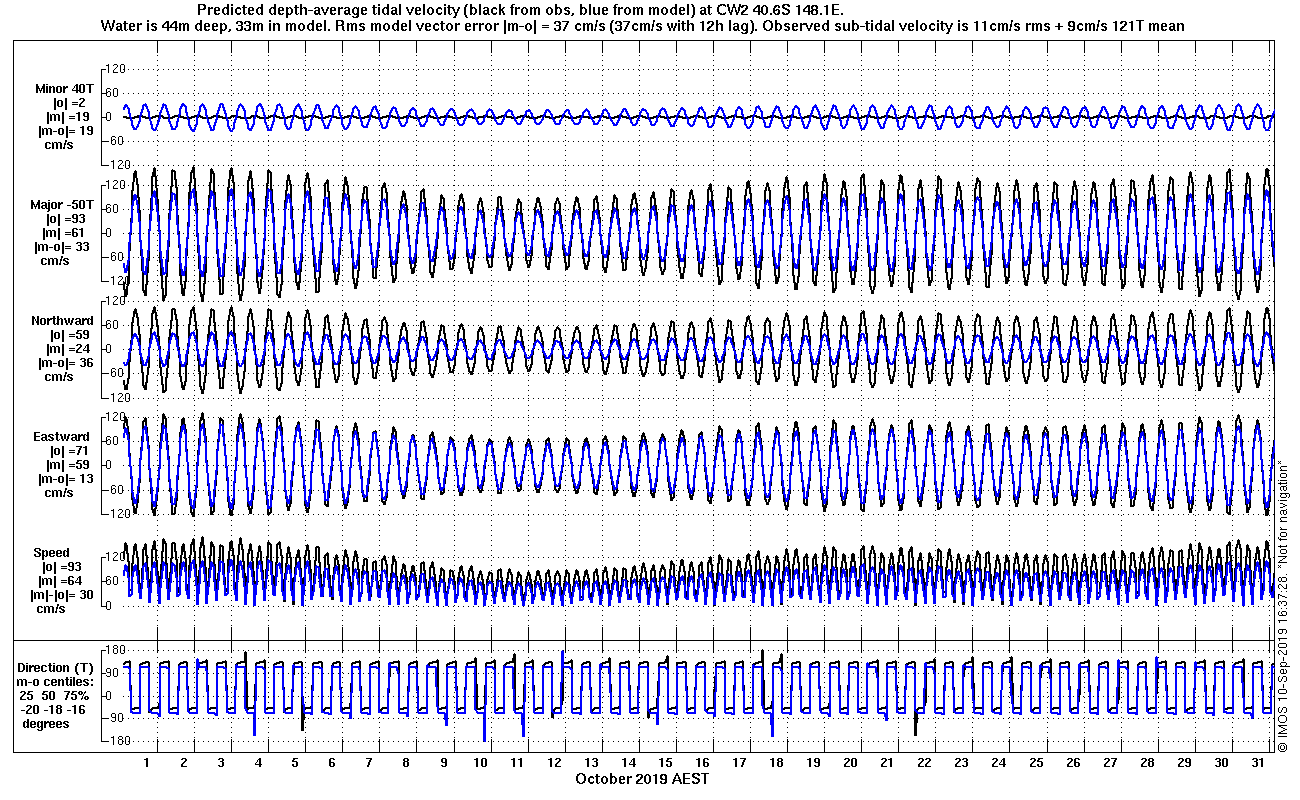This screenshot has height=800, width=1300.
Task: Click day '15' on the date axis
Action: click(665, 763)
